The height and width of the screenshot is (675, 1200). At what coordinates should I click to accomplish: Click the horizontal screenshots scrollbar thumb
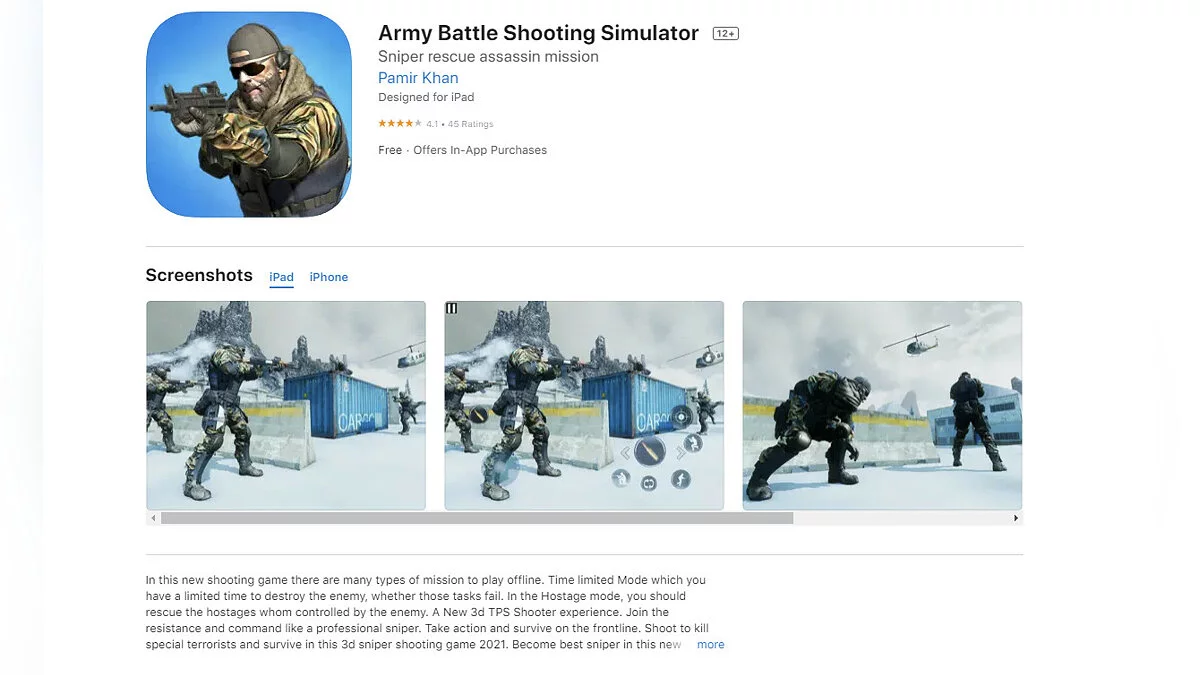coord(477,518)
